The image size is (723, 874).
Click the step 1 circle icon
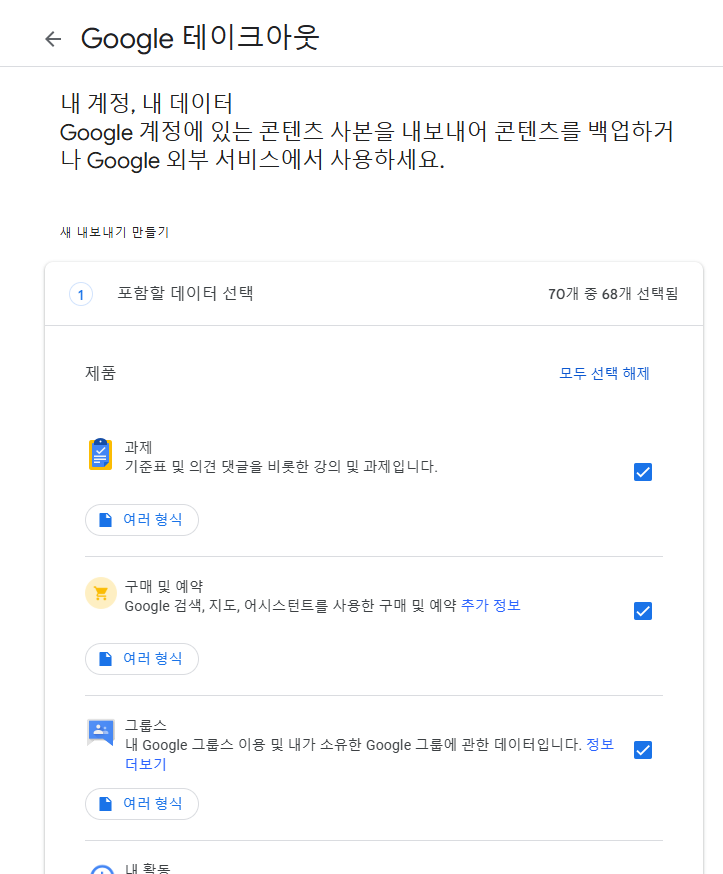point(81,294)
